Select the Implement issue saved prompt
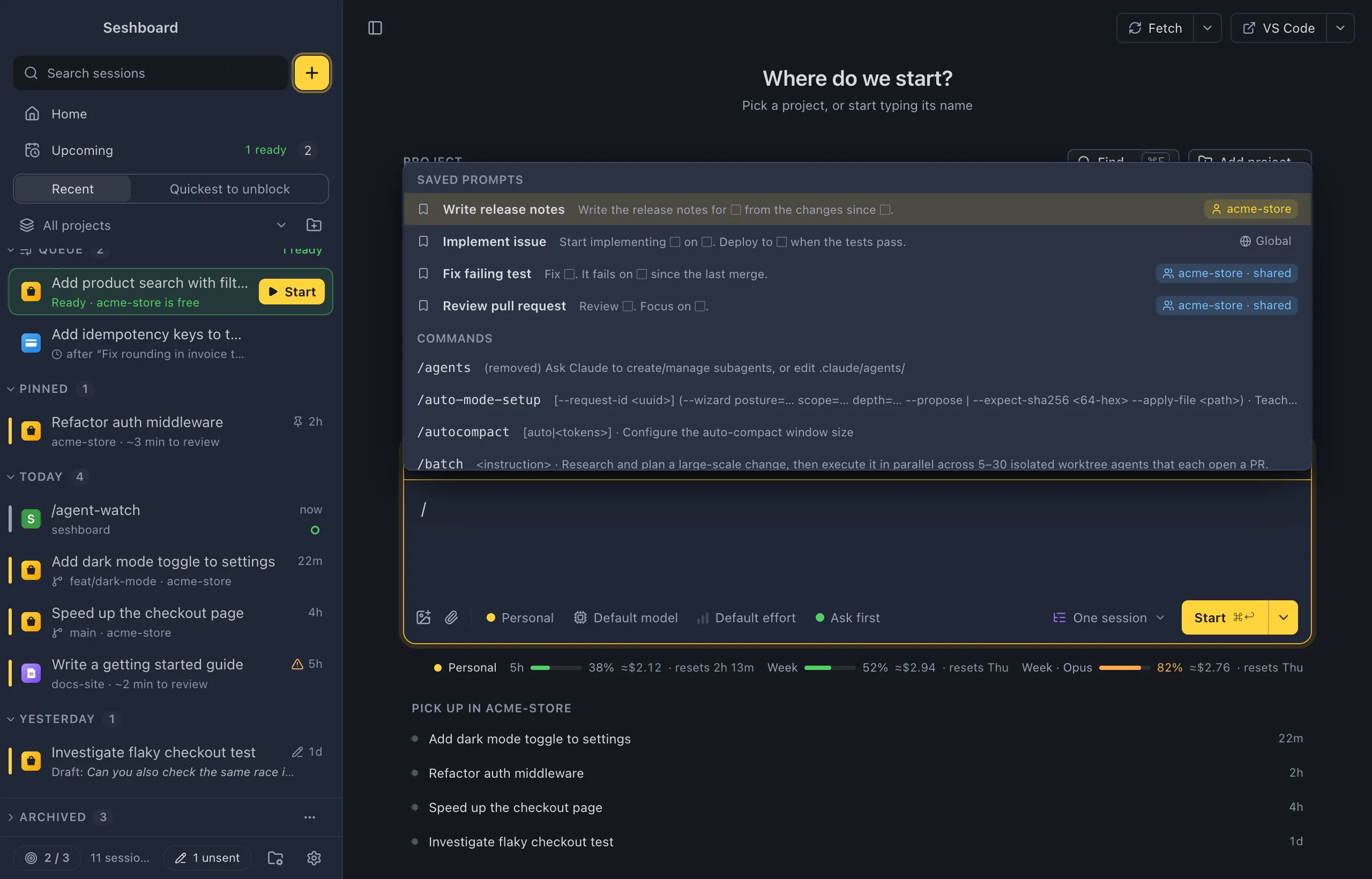The image size is (1372, 879). tap(857, 241)
